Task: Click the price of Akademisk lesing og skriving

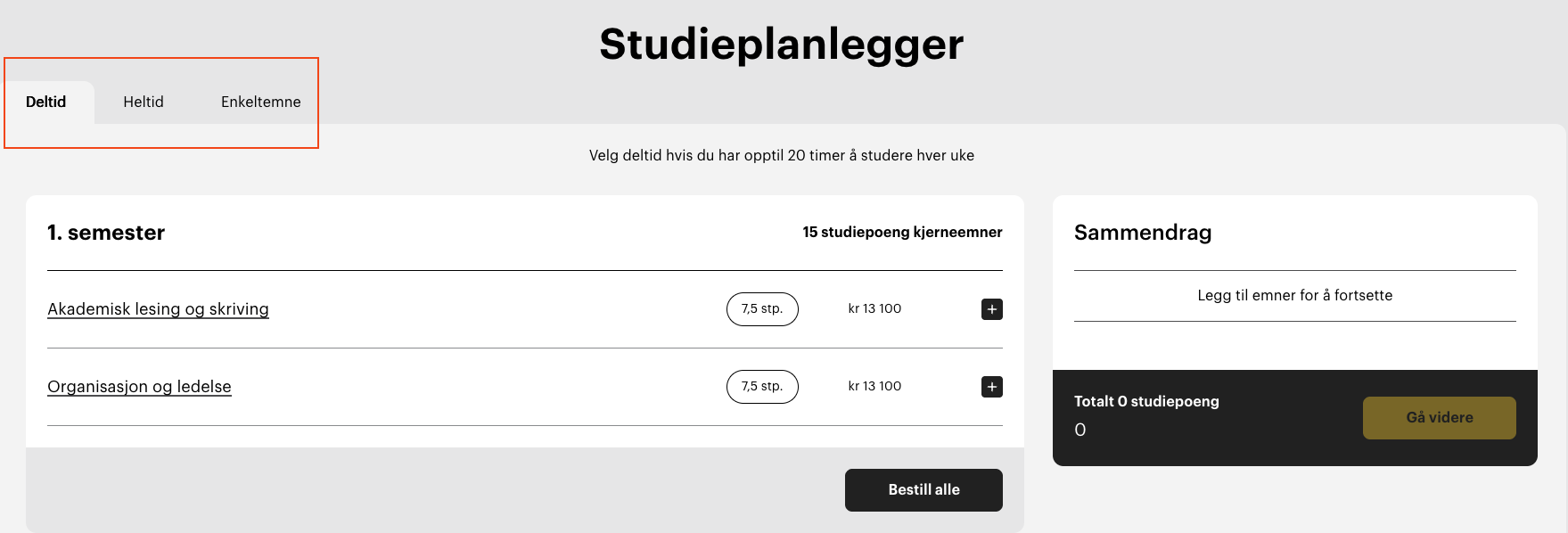Action: pyautogui.click(x=874, y=309)
